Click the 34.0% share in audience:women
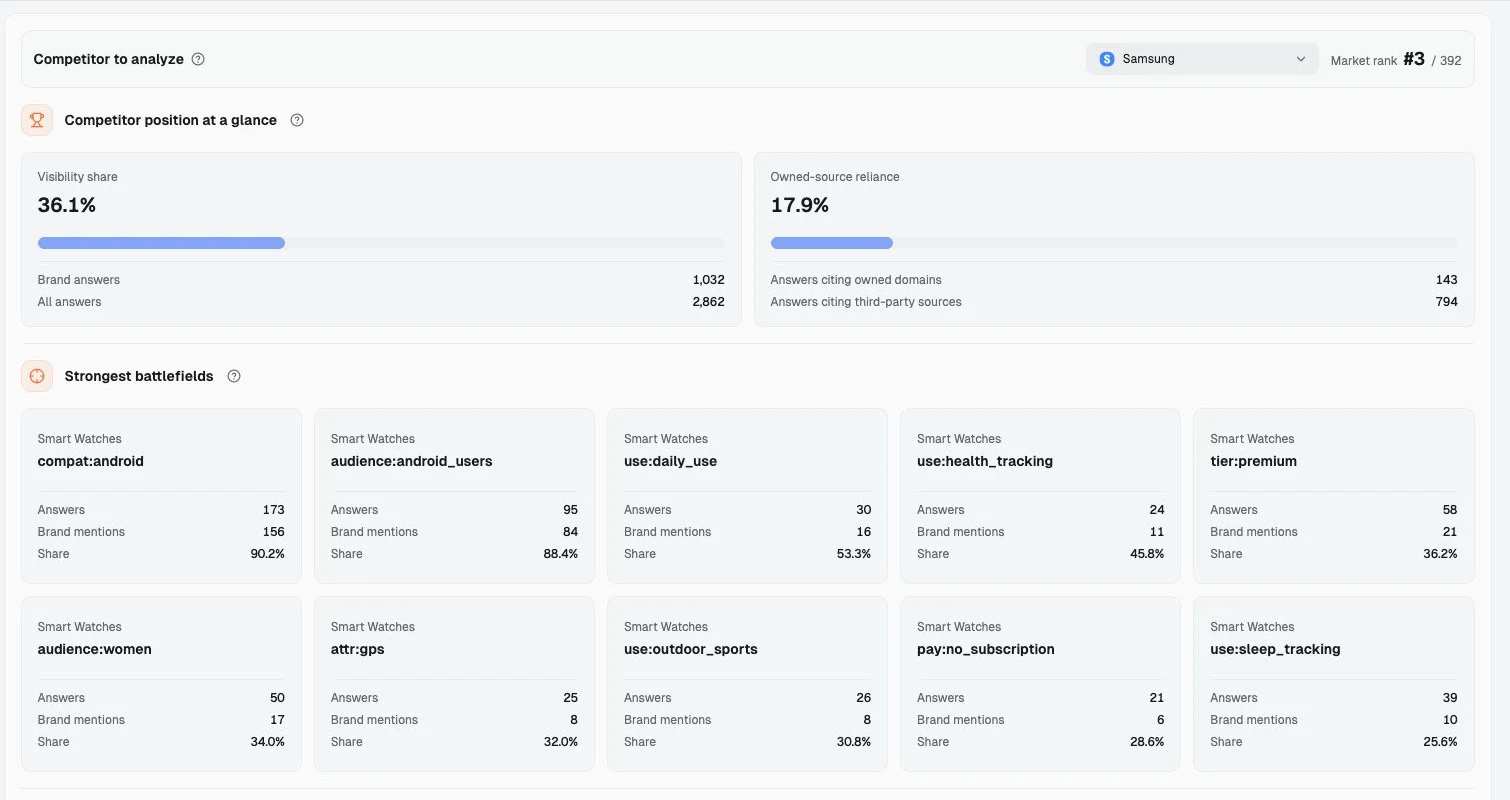Screen dimensions: 1510x800 coord(267,742)
